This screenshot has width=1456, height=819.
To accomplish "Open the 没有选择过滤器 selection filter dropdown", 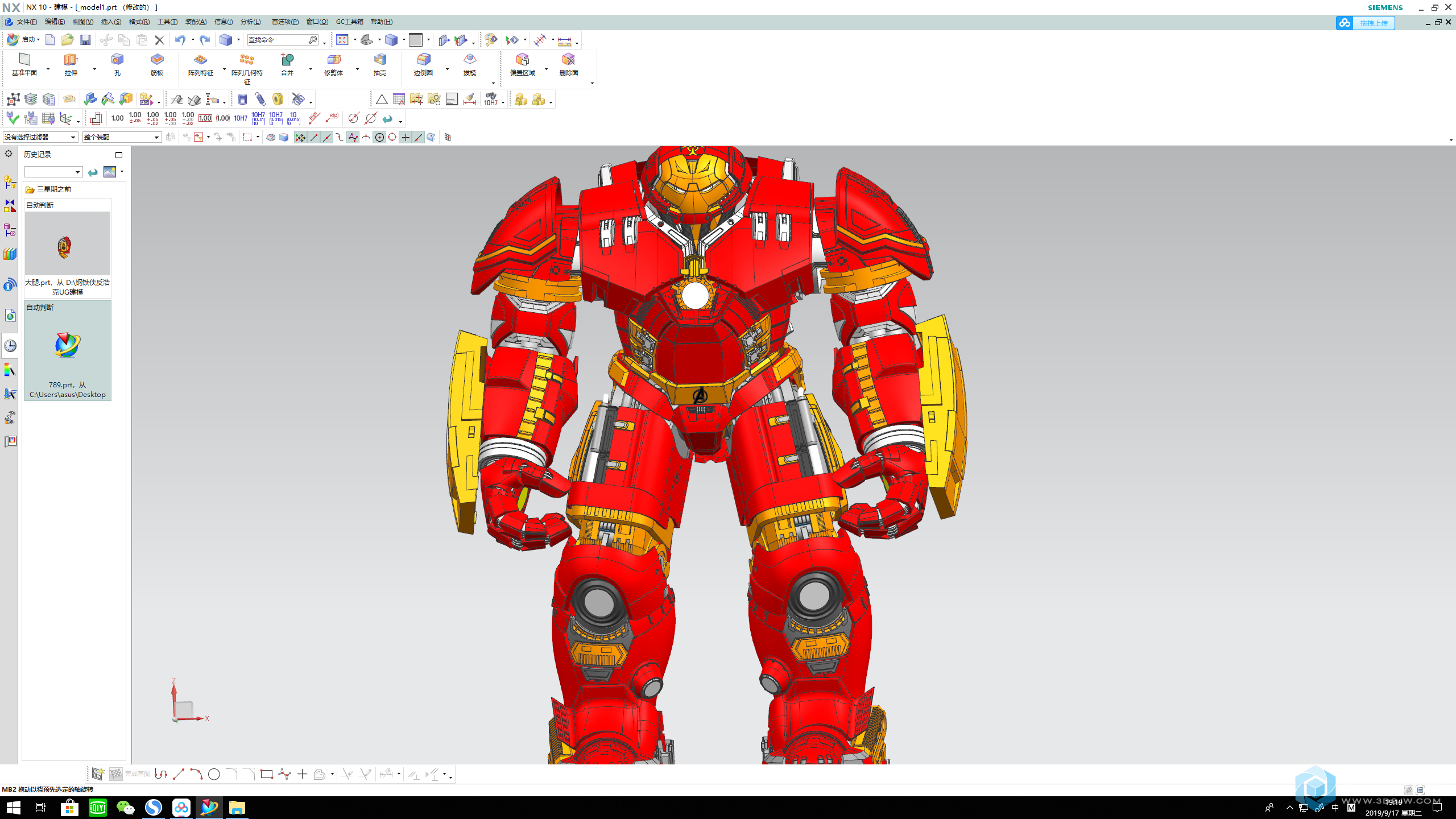I will click(40, 137).
